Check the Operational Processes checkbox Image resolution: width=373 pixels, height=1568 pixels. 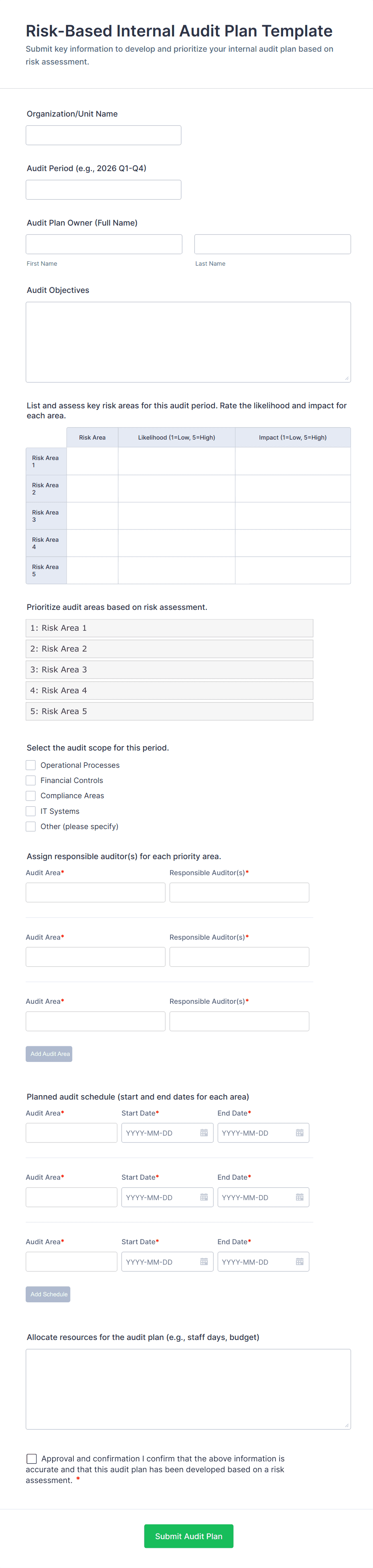pyautogui.click(x=31, y=765)
